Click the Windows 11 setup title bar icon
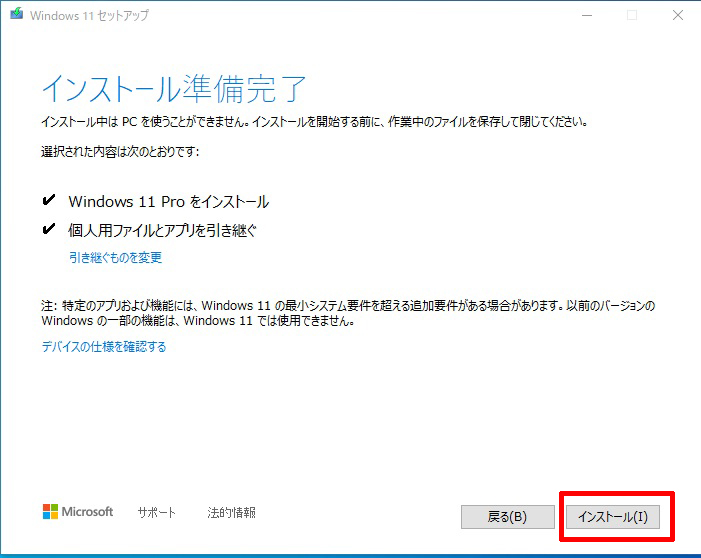 pyautogui.click(x=17, y=14)
